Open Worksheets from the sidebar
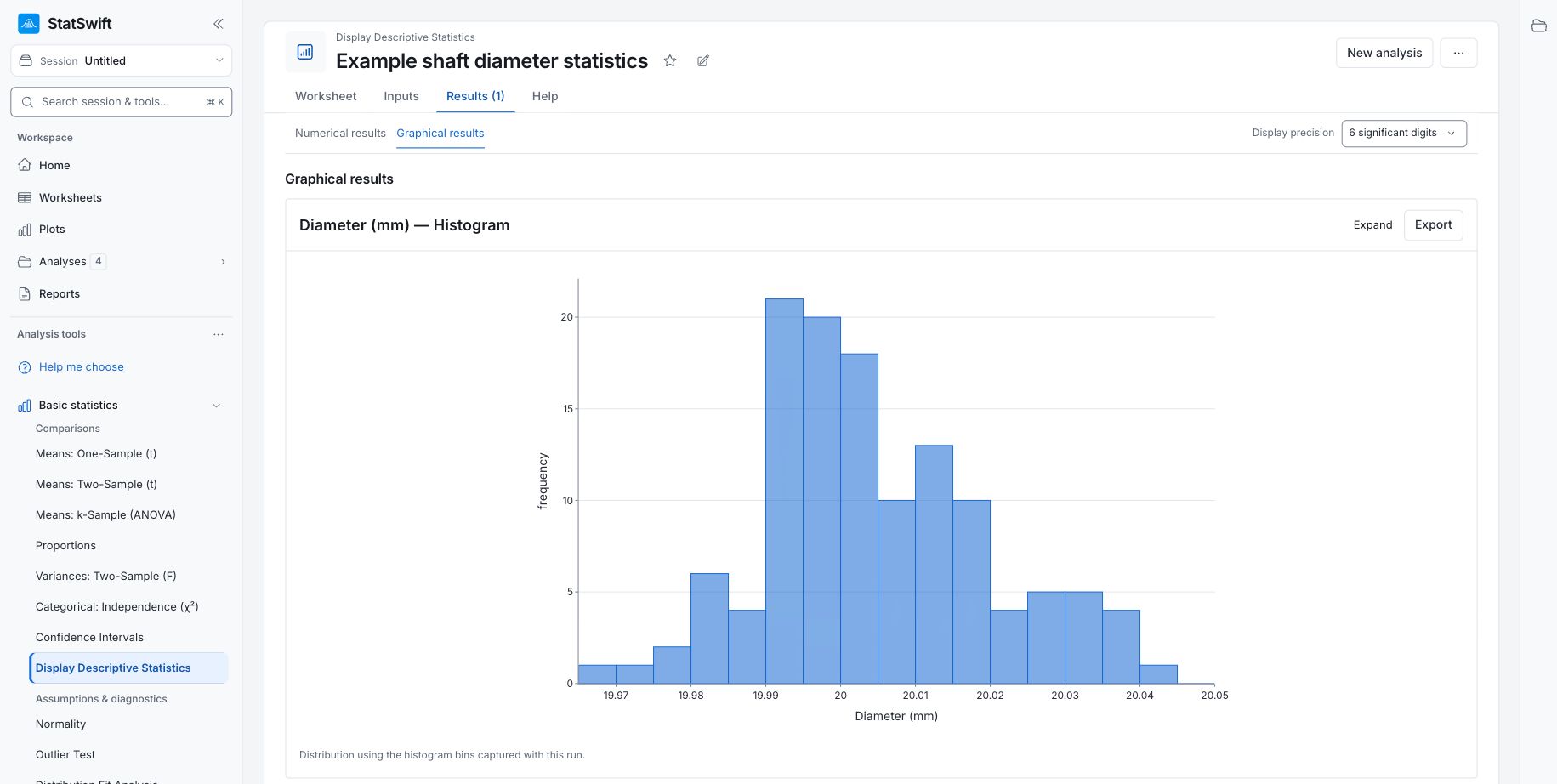Screen dimensions: 1557x784 71,197
